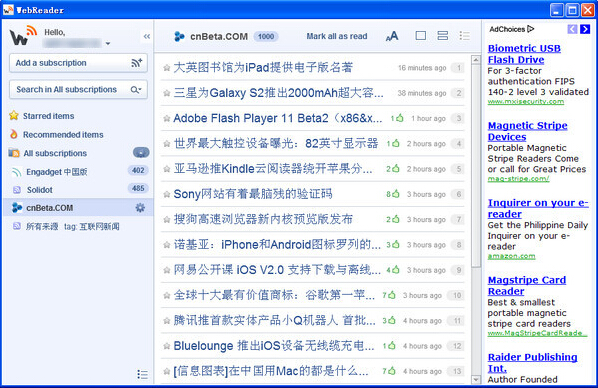
Task: Open cnBeta.COM feed settings gear
Action: click(140, 208)
